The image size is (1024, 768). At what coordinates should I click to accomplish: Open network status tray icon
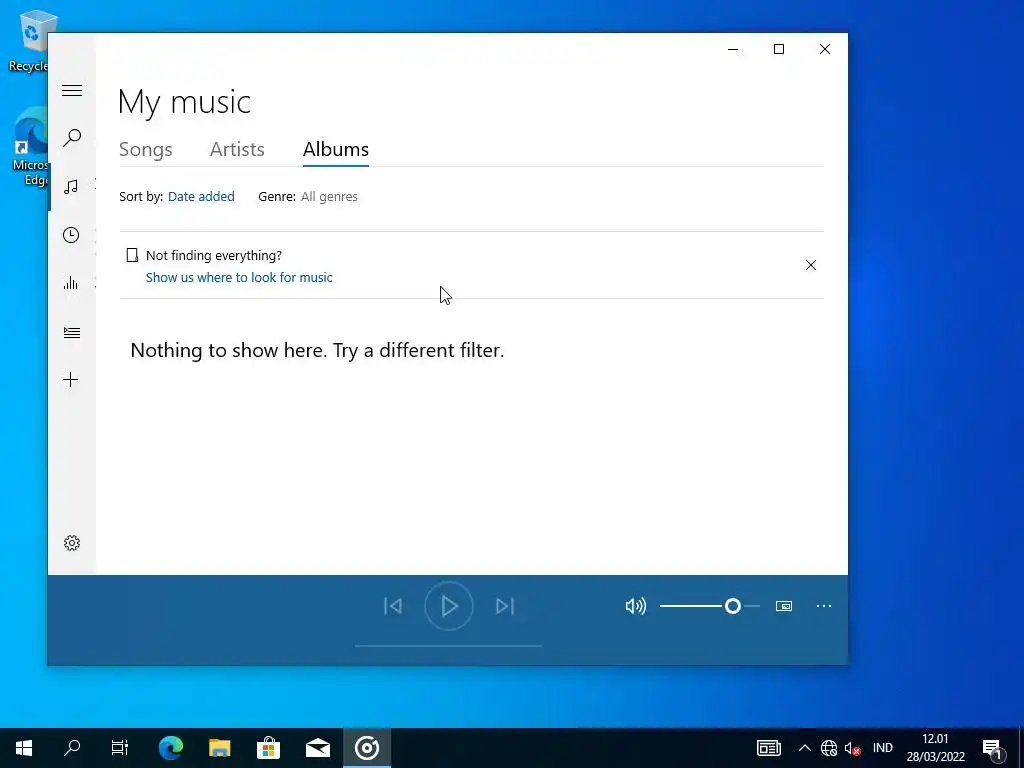pyautogui.click(x=829, y=748)
